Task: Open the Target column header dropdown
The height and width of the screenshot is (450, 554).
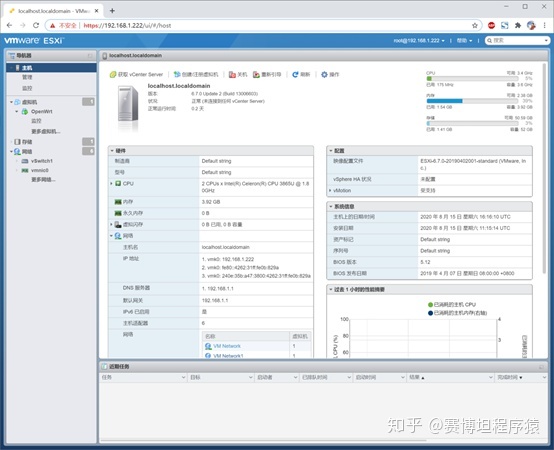Action: 251,378
